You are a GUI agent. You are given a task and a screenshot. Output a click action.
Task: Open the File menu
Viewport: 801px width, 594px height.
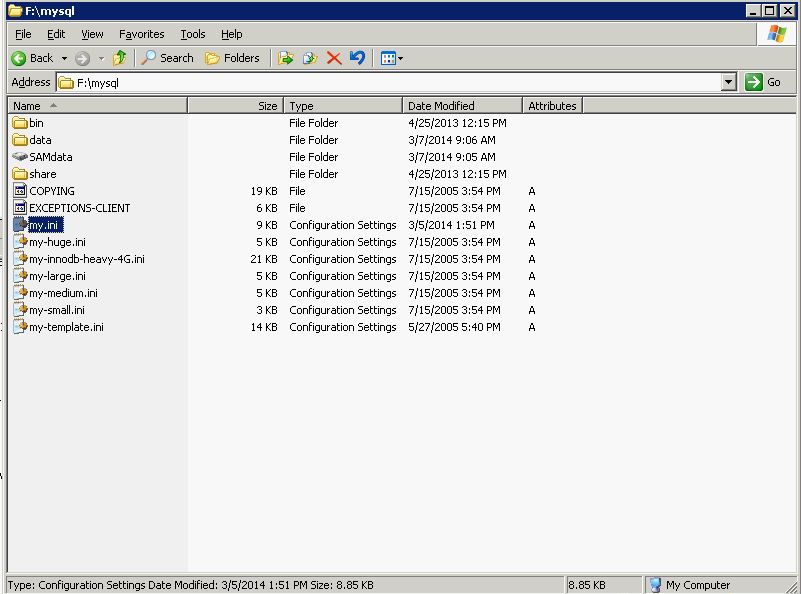click(x=23, y=34)
